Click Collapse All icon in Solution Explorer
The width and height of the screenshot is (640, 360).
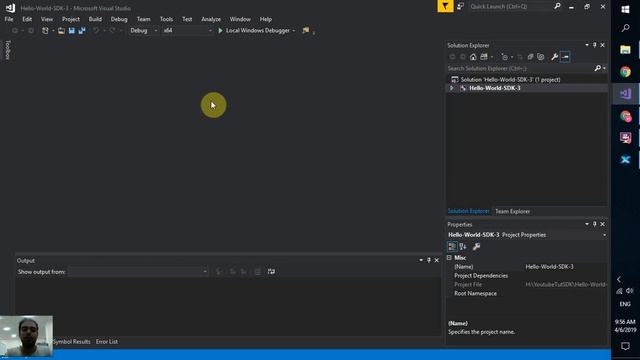[530, 57]
